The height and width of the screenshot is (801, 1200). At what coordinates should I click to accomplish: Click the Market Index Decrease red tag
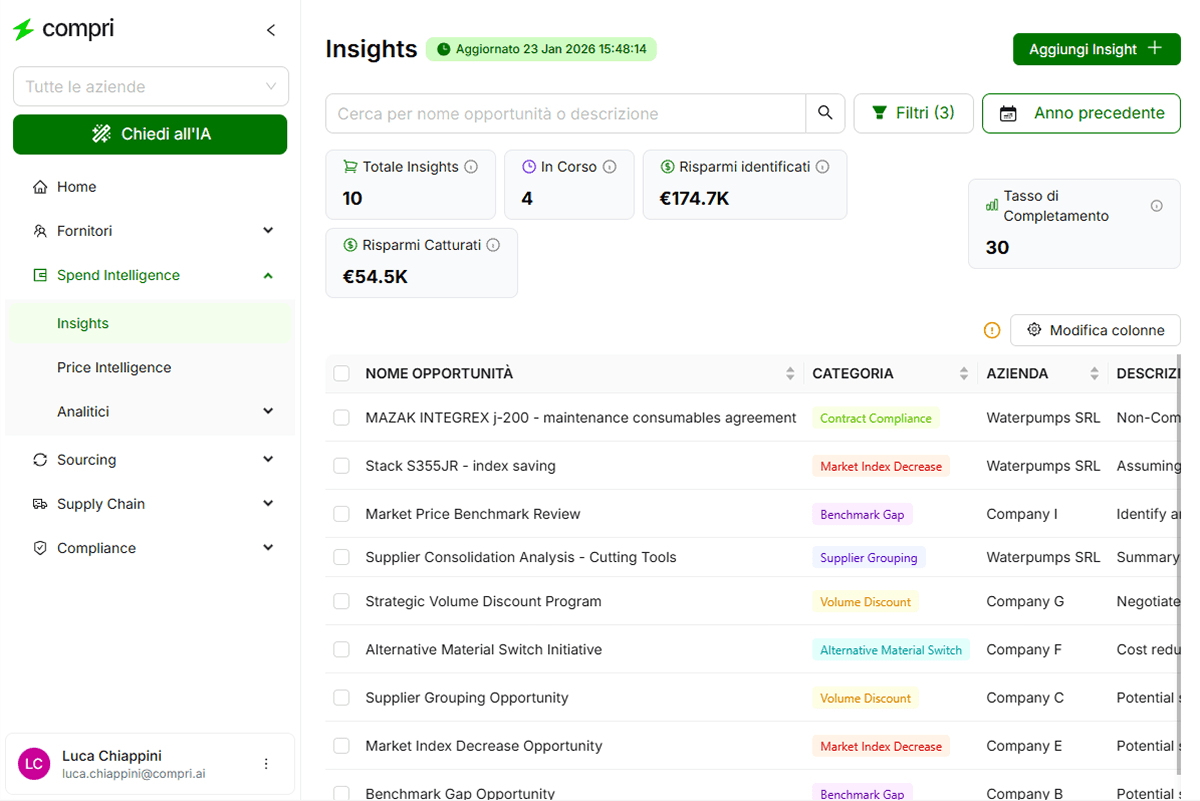coord(880,466)
